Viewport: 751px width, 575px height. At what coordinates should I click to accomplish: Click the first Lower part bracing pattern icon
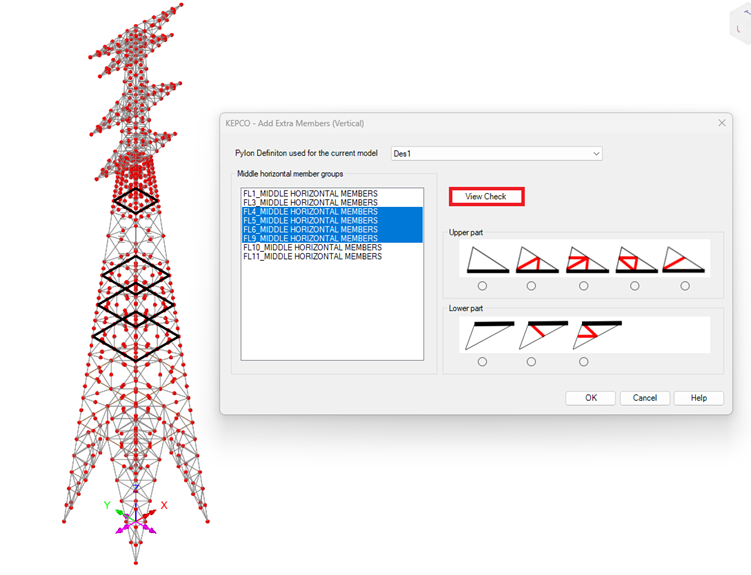488,336
